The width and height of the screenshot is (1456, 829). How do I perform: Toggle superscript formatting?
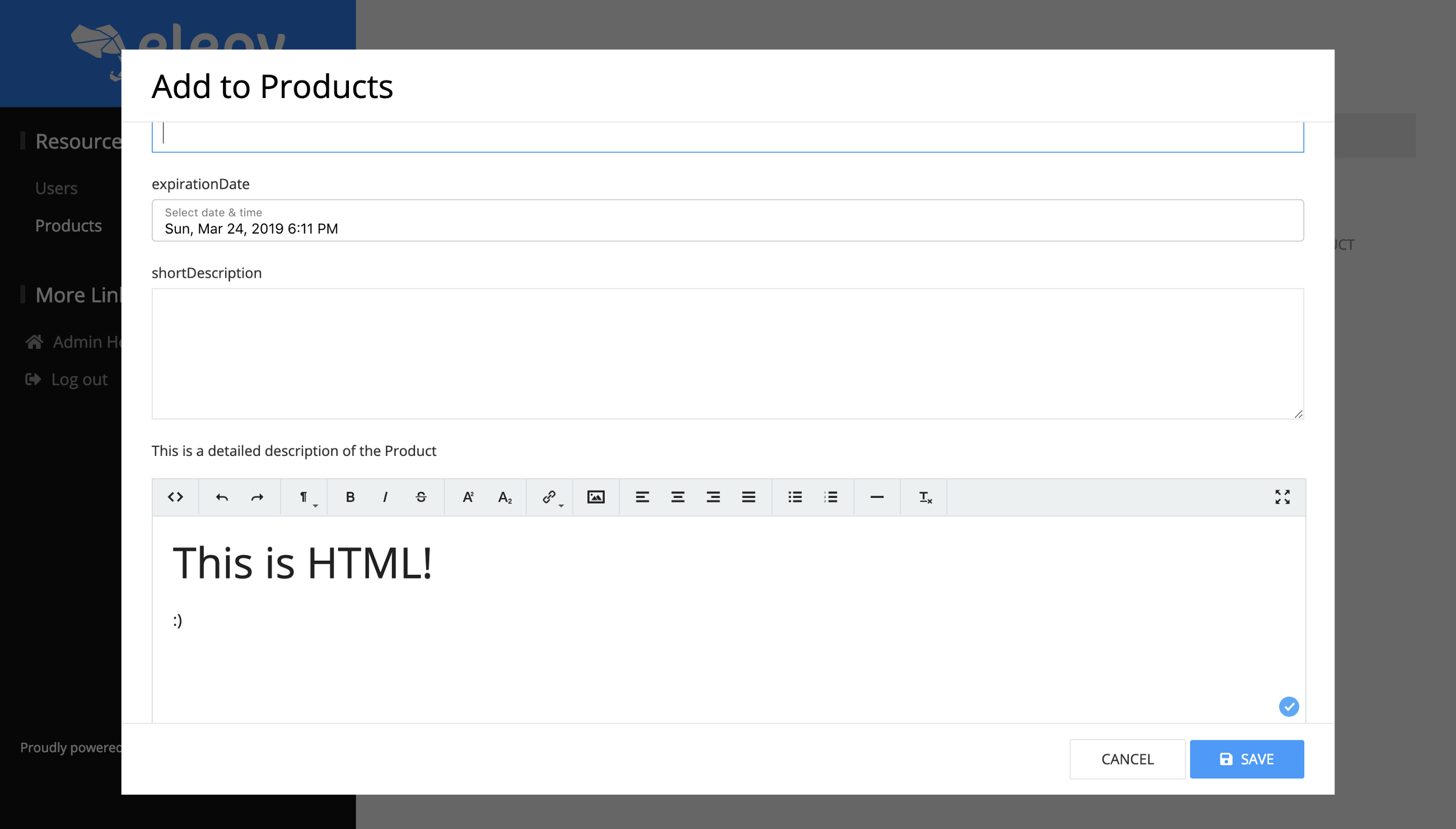[x=468, y=497]
